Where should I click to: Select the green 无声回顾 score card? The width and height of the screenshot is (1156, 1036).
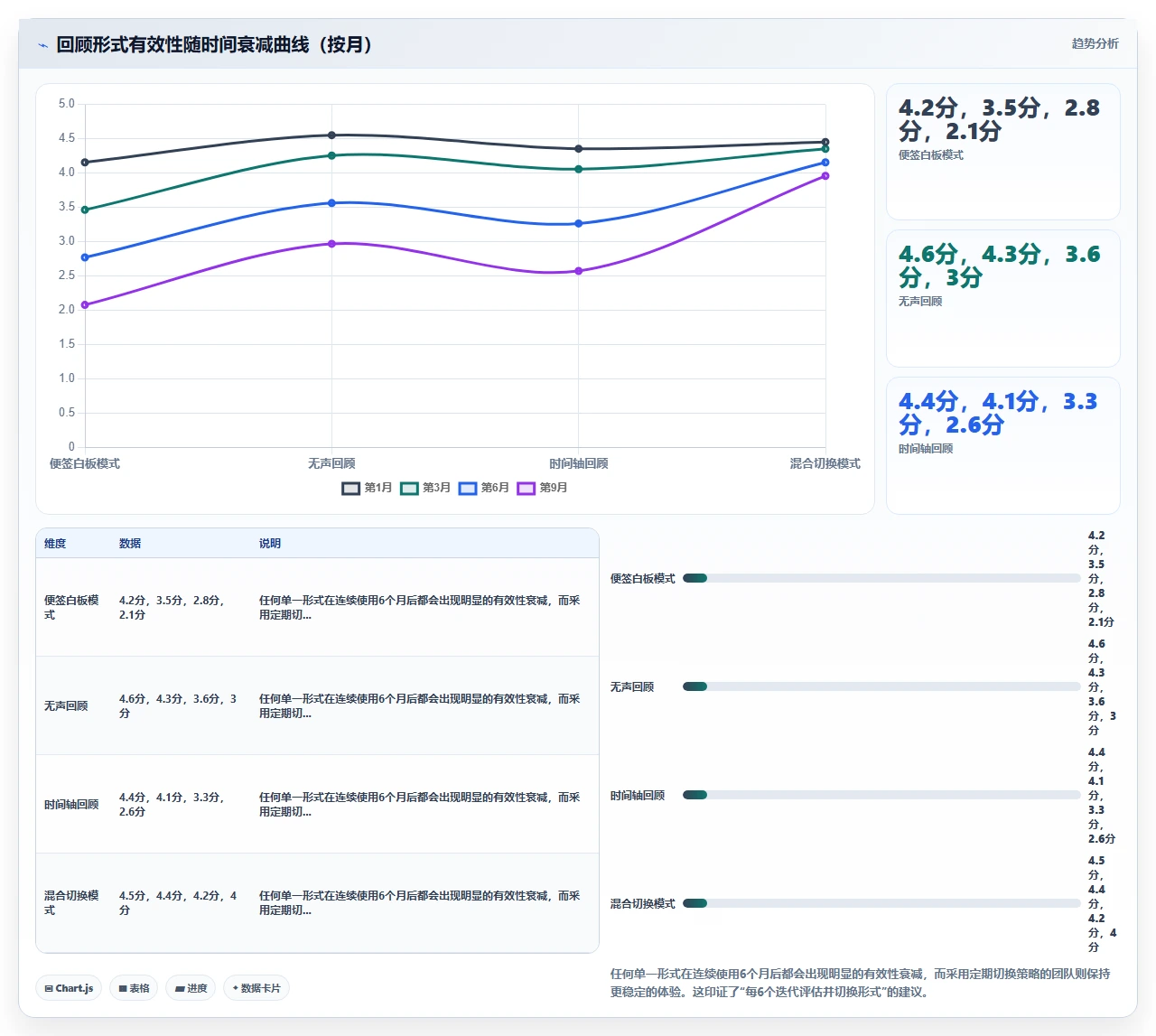tap(1003, 298)
